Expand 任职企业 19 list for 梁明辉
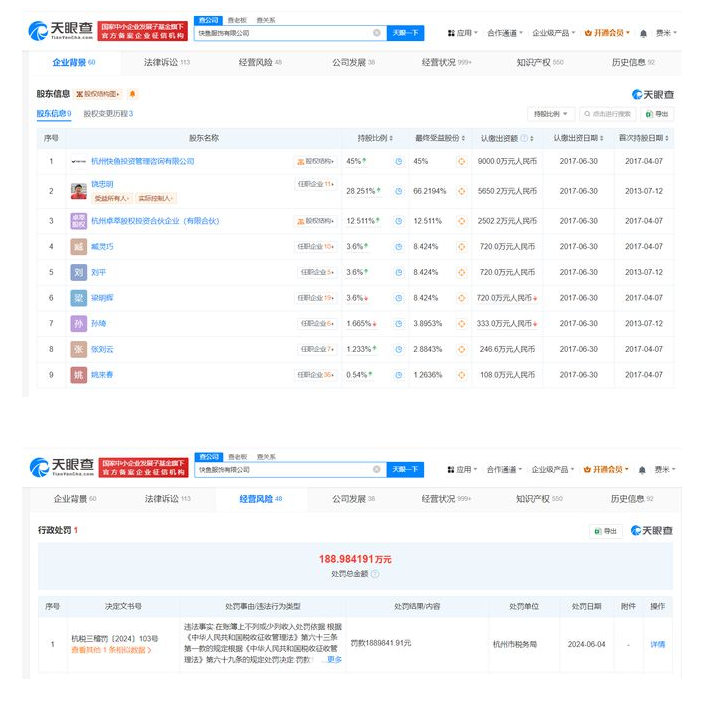Screen dimensions: 705x706 (x=315, y=298)
